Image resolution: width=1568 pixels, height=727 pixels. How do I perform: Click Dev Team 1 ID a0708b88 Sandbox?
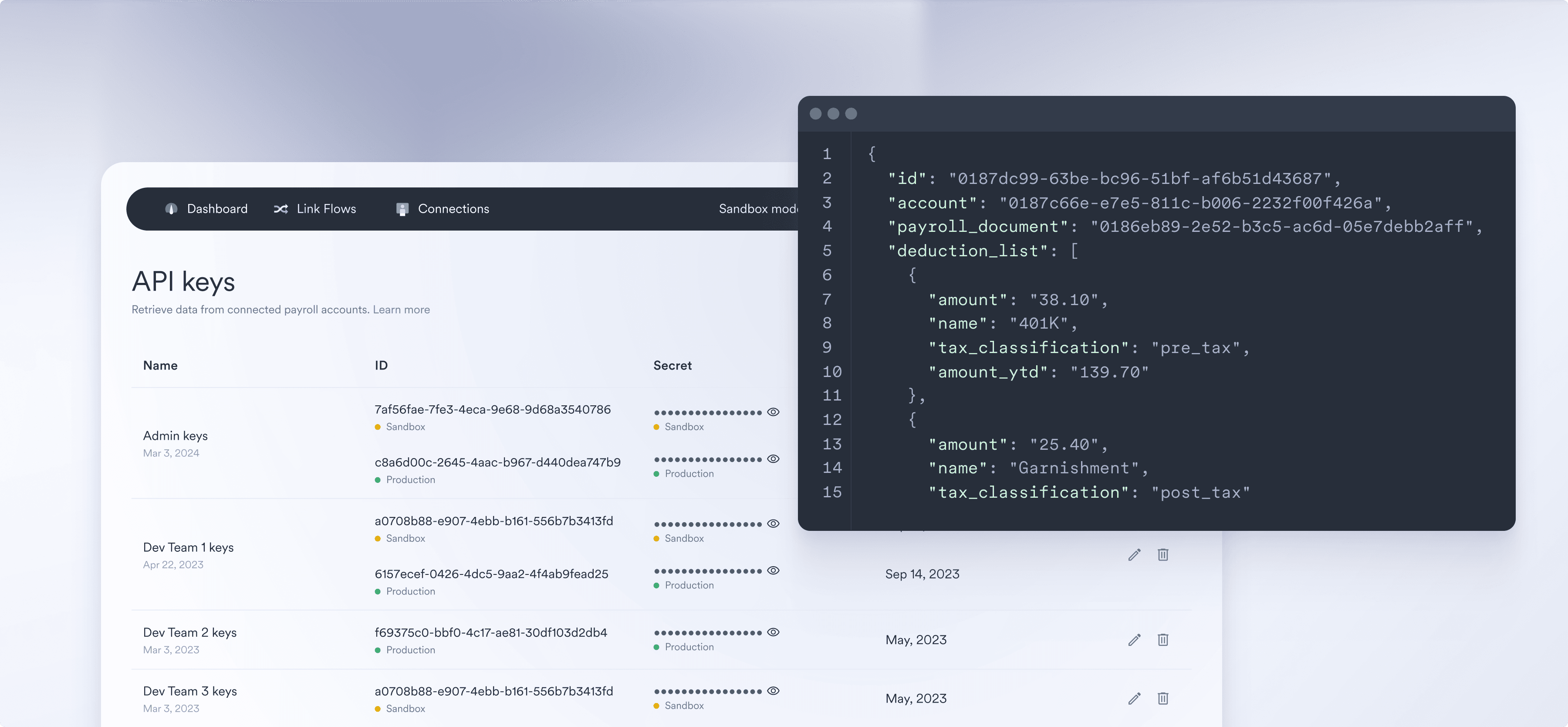493,521
